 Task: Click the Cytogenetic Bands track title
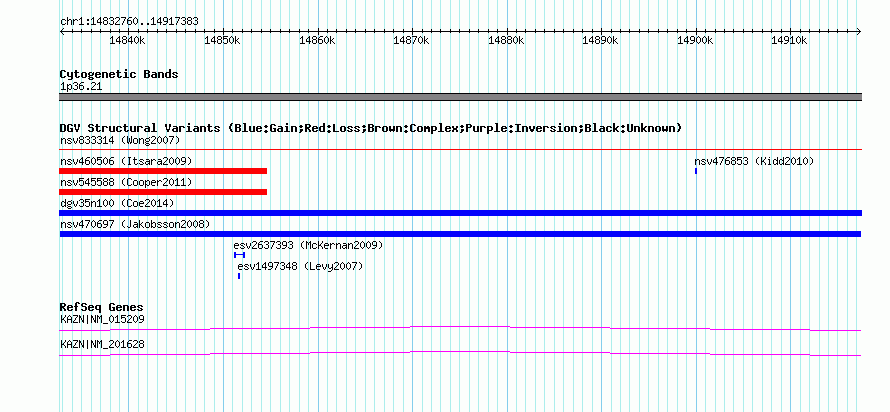119,74
